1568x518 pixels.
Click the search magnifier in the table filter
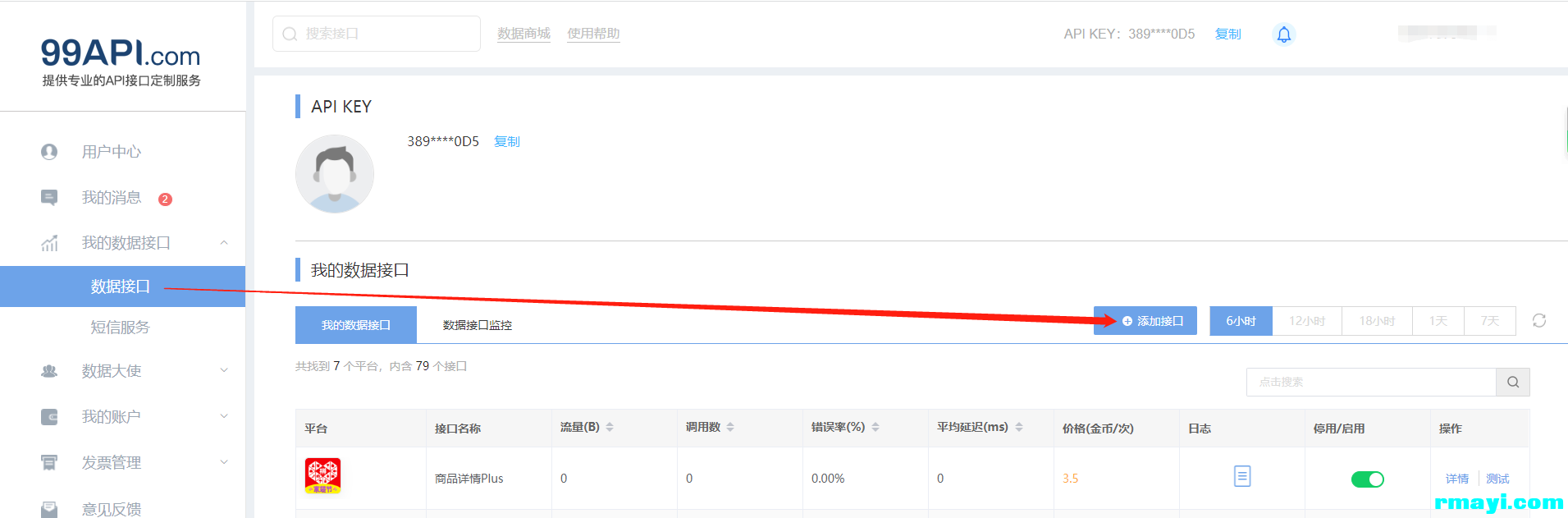click(1513, 382)
